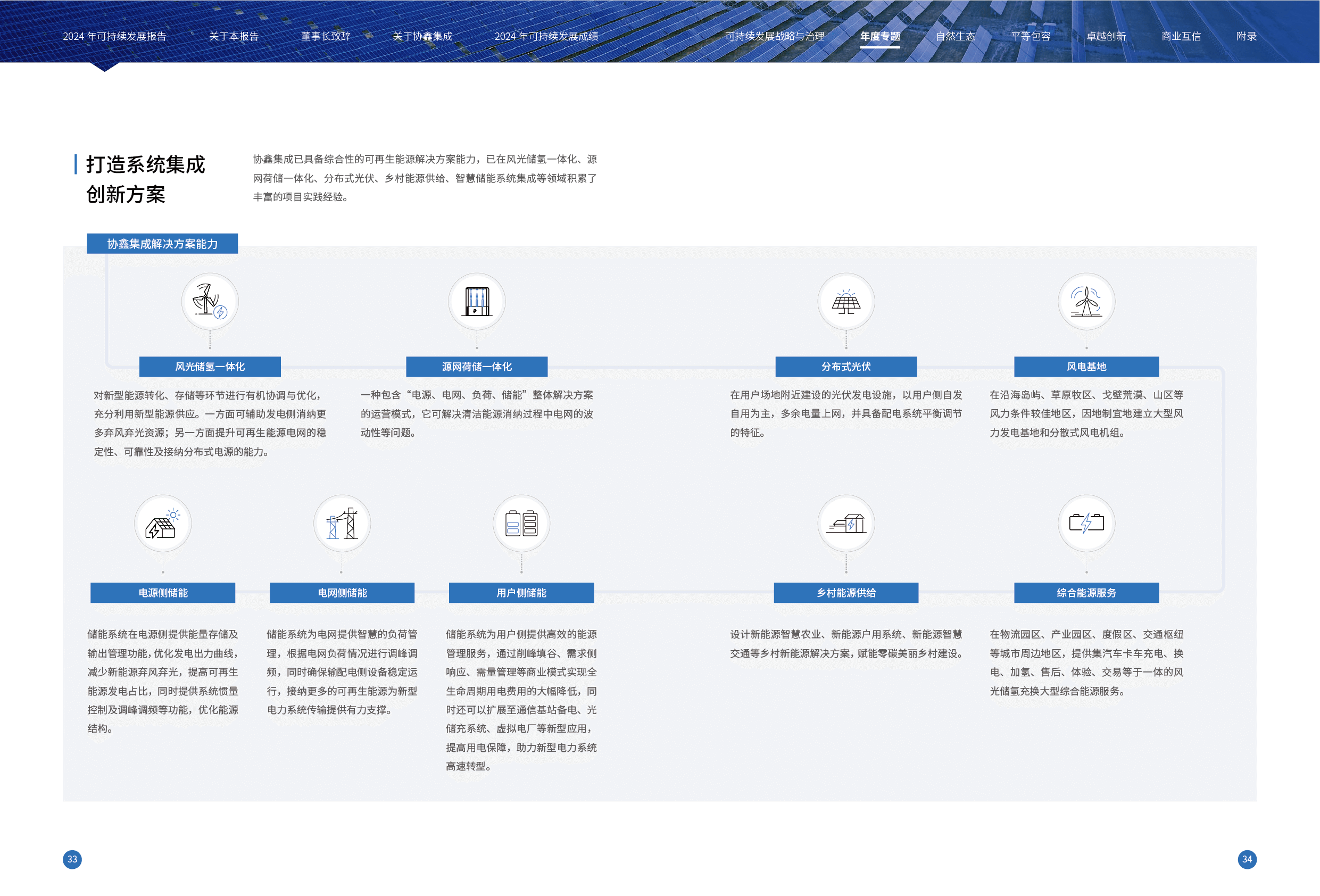Click the wind turbine hydrogen integration icon

[x=210, y=302]
